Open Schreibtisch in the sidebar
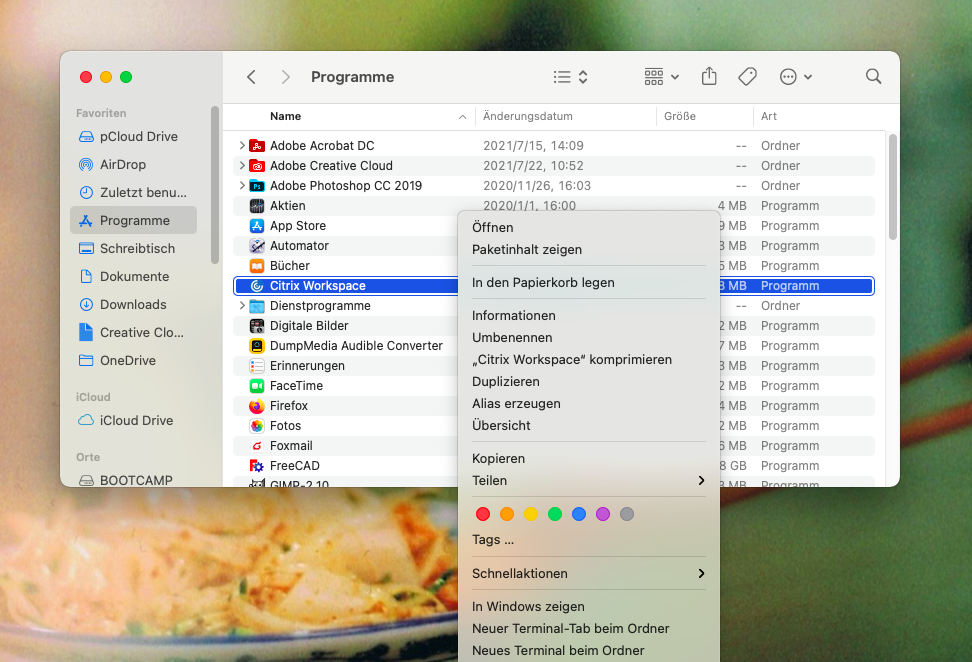 coord(134,248)
